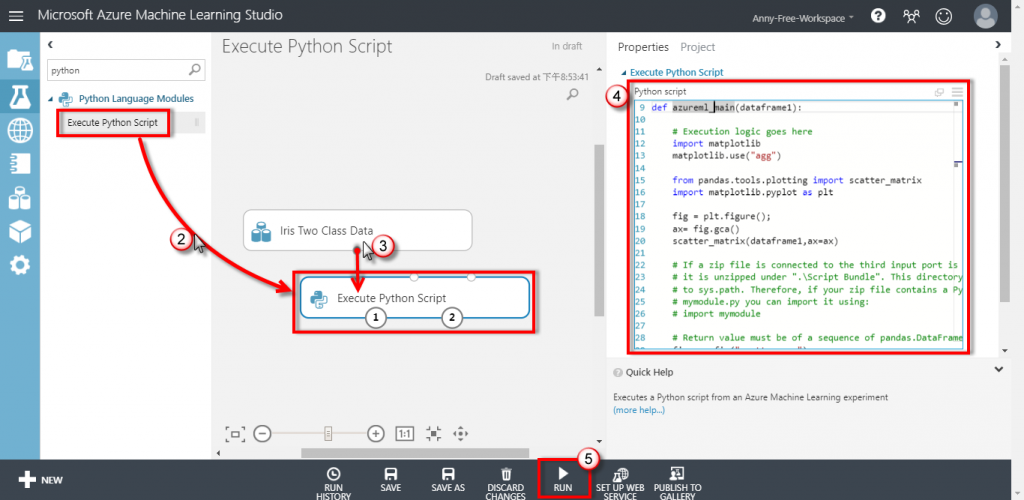Open the Web Services globe icon
Screen dimensions: 1024x500
pos(20,131)
